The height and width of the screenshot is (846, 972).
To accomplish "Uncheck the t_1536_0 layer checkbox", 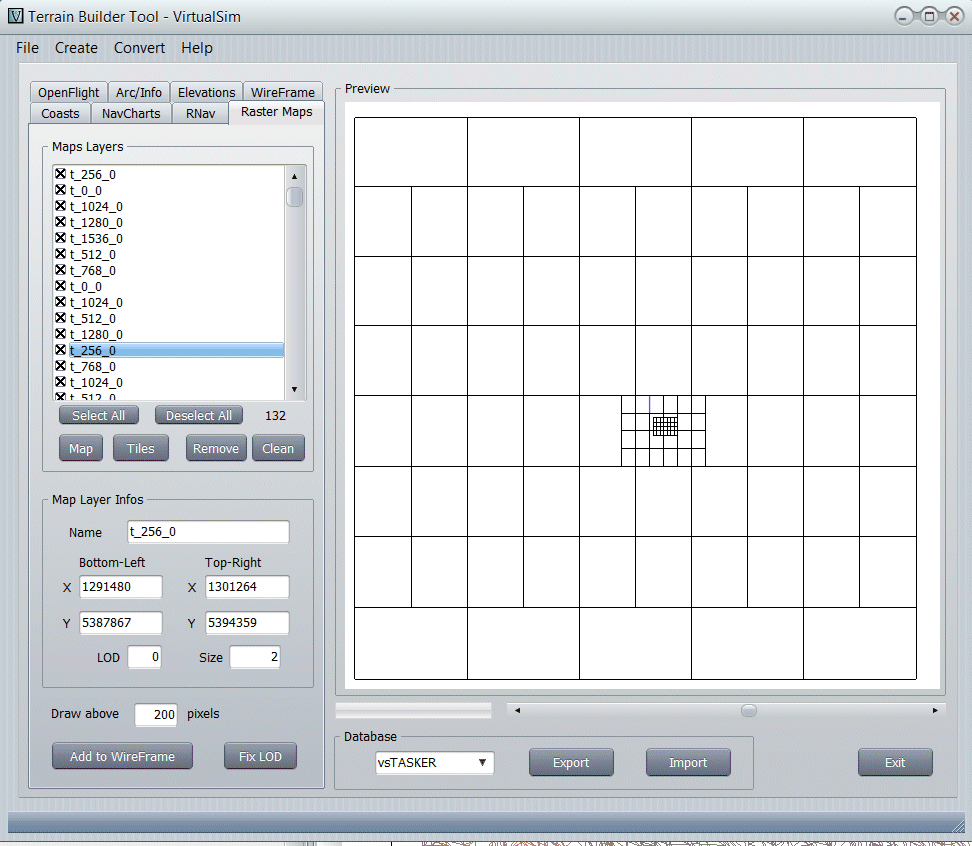I will (60, 238).
